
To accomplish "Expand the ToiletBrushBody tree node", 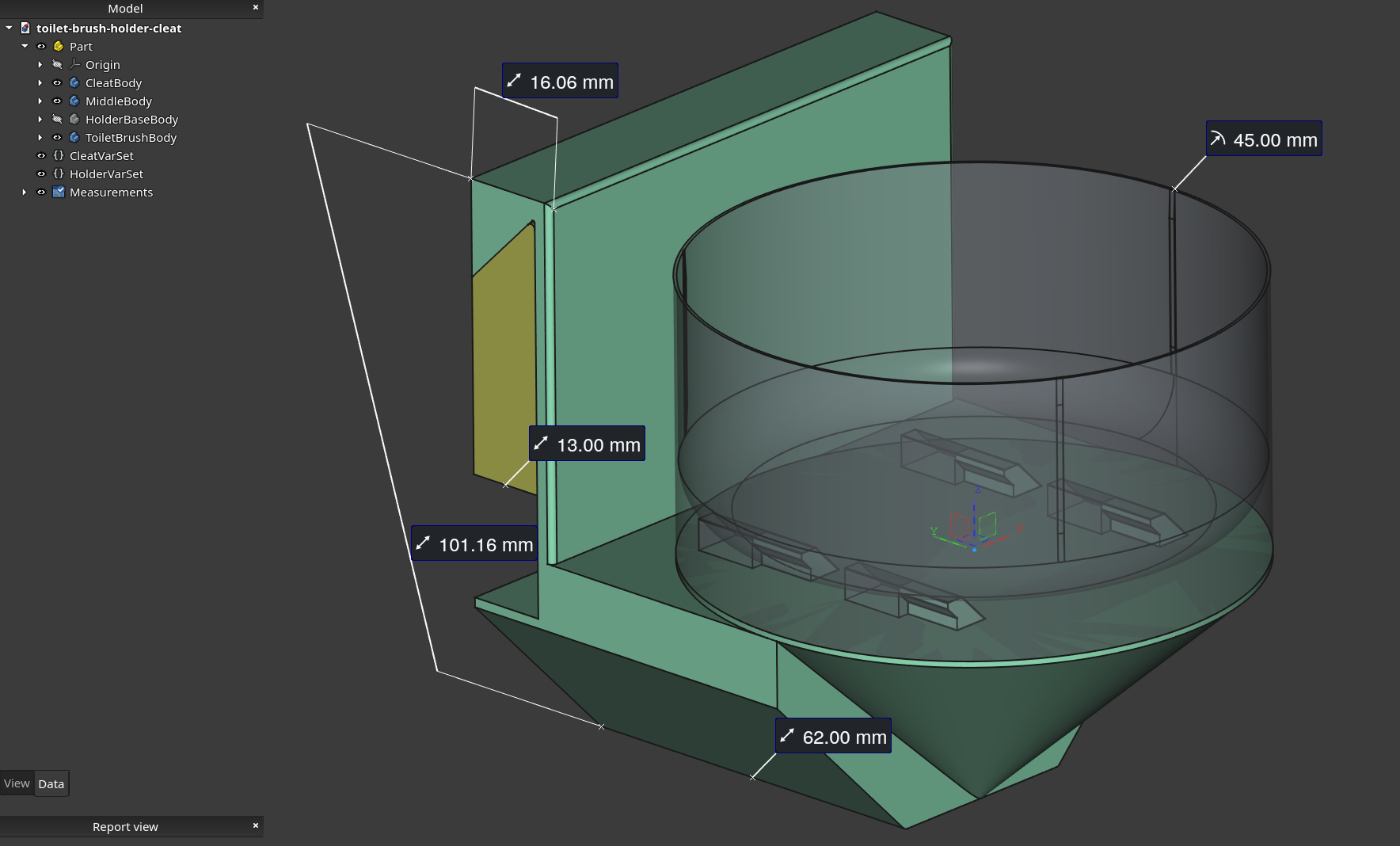I will pyautogui.click(x=40, y=137).
